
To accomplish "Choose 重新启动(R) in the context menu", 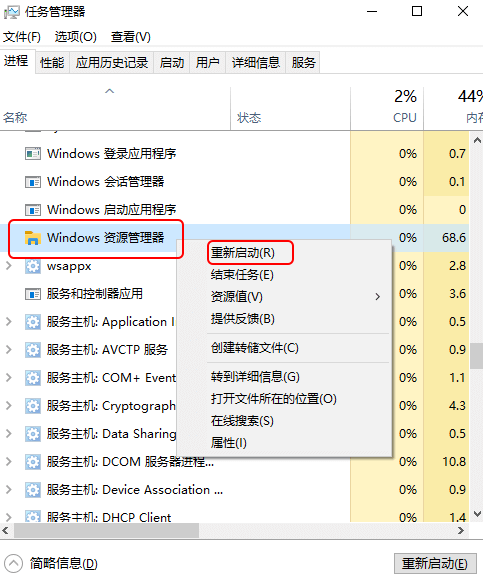I will [243, 253].
